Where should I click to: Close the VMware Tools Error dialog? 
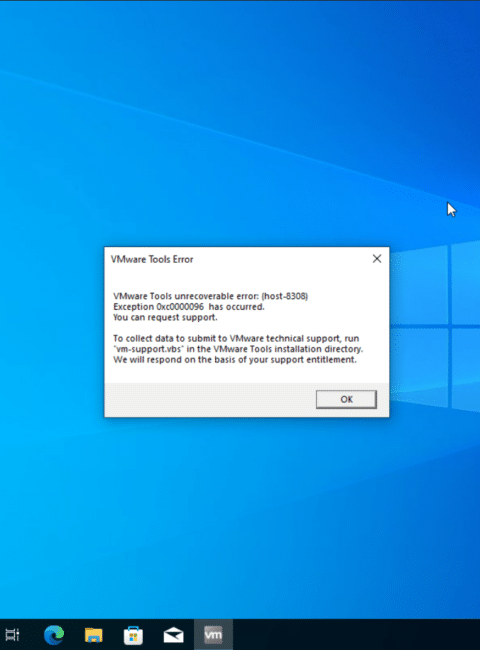coord(377,259)
